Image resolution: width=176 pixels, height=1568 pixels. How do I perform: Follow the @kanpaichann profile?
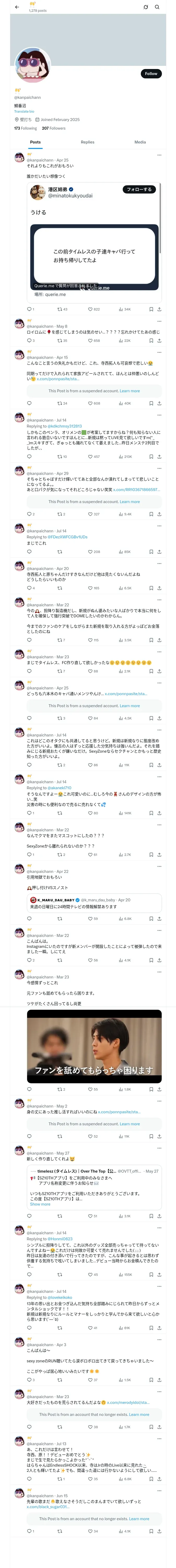click(x=150, y=74)
